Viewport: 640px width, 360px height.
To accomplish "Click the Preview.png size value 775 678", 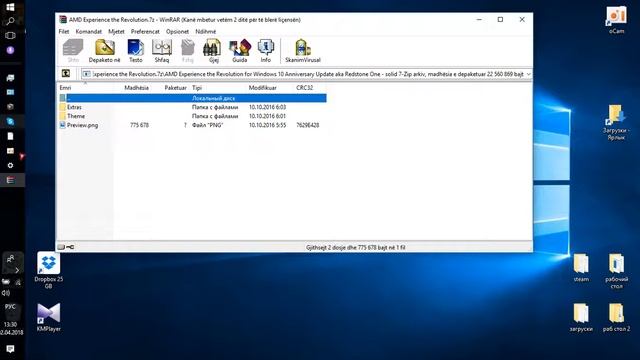I will (139, 125).
